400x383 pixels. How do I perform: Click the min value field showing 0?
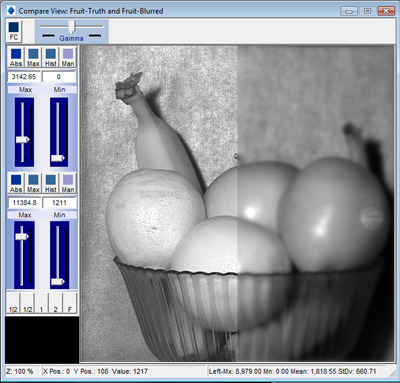click(59, 77)
